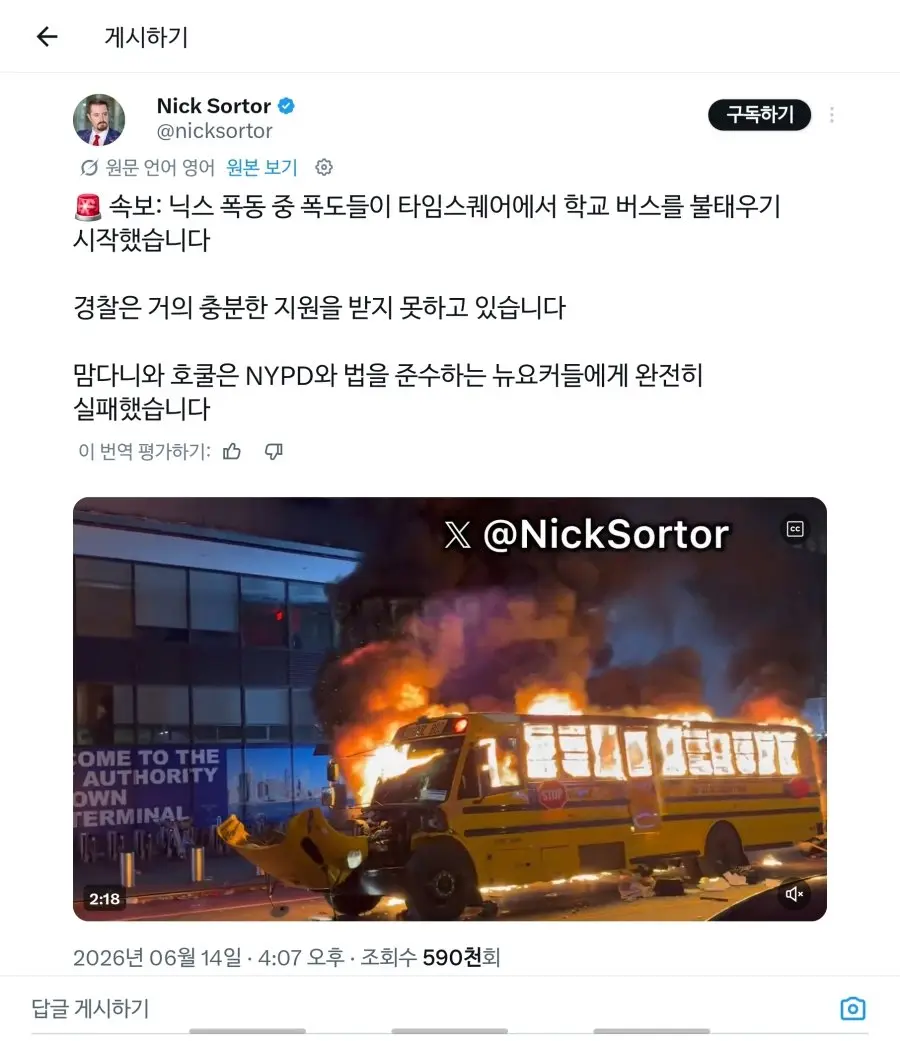Screen dimensions: 900x1041
Task: Open the three-dot more options menu
Action: 832,115
